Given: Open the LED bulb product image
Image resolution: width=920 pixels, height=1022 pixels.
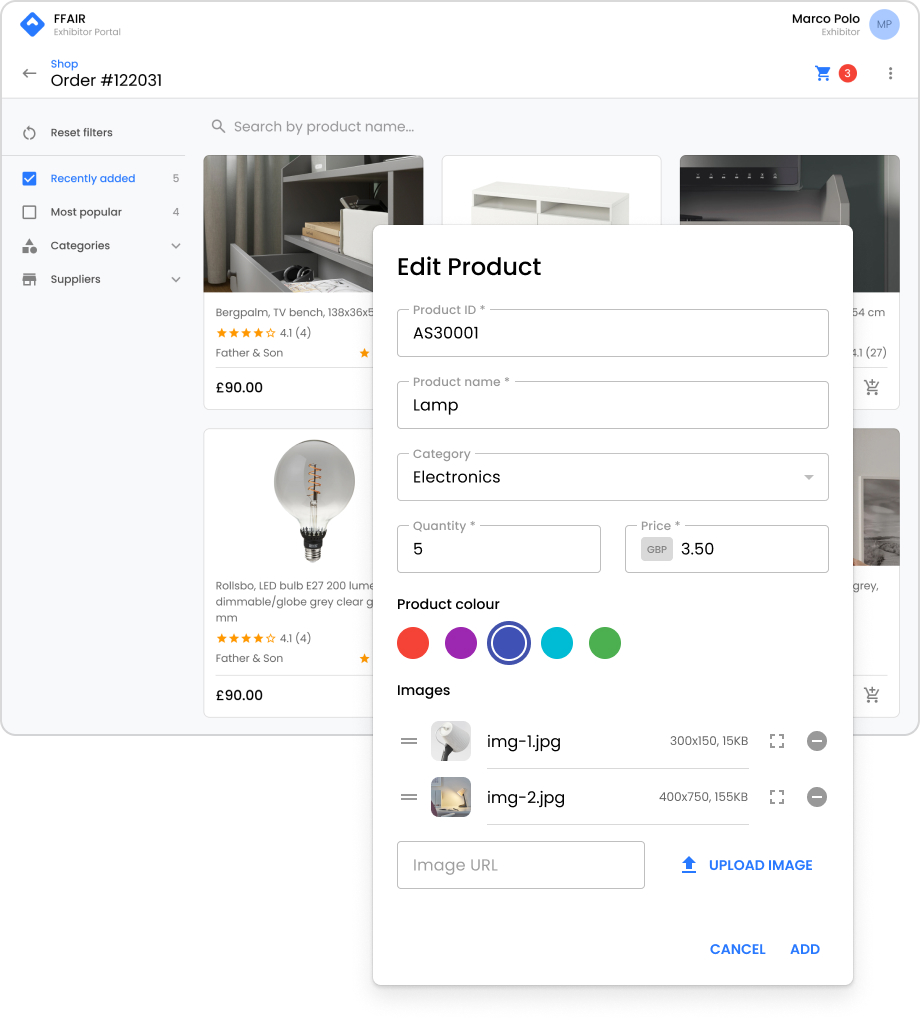Looking at the screenshot, I should [x=315, y=501].
